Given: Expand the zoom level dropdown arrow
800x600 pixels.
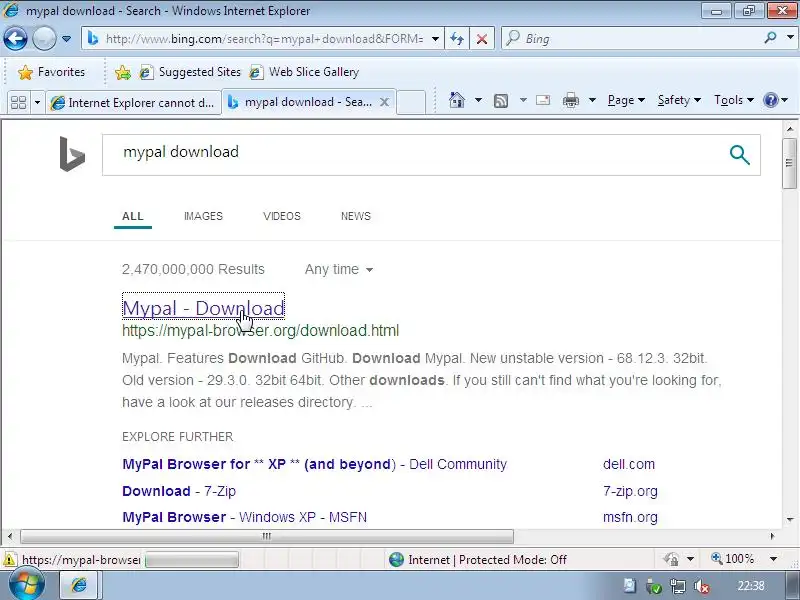Looking at the screenshot, I should click(773, 559).
